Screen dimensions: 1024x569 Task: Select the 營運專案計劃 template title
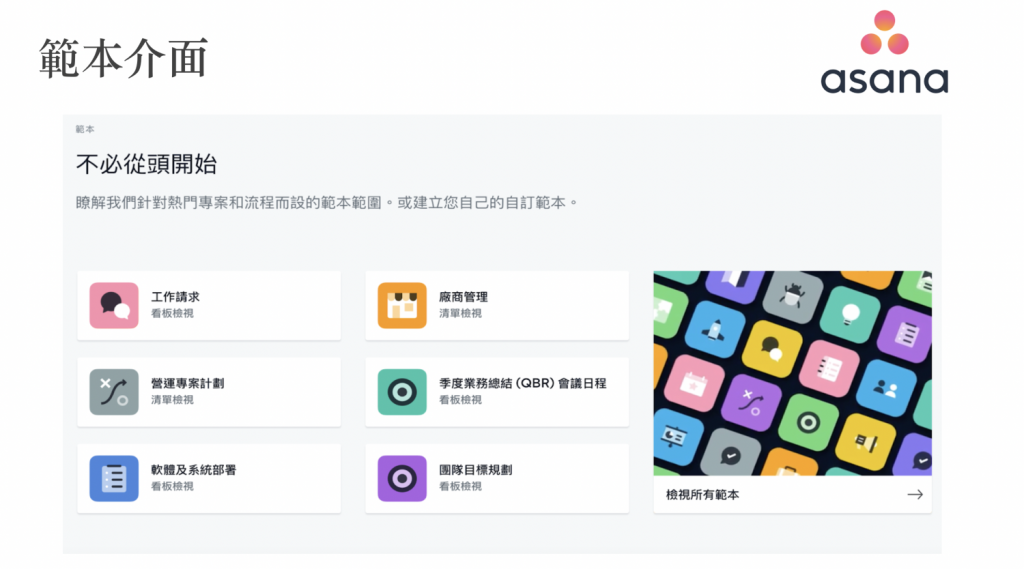coord(187,383)
